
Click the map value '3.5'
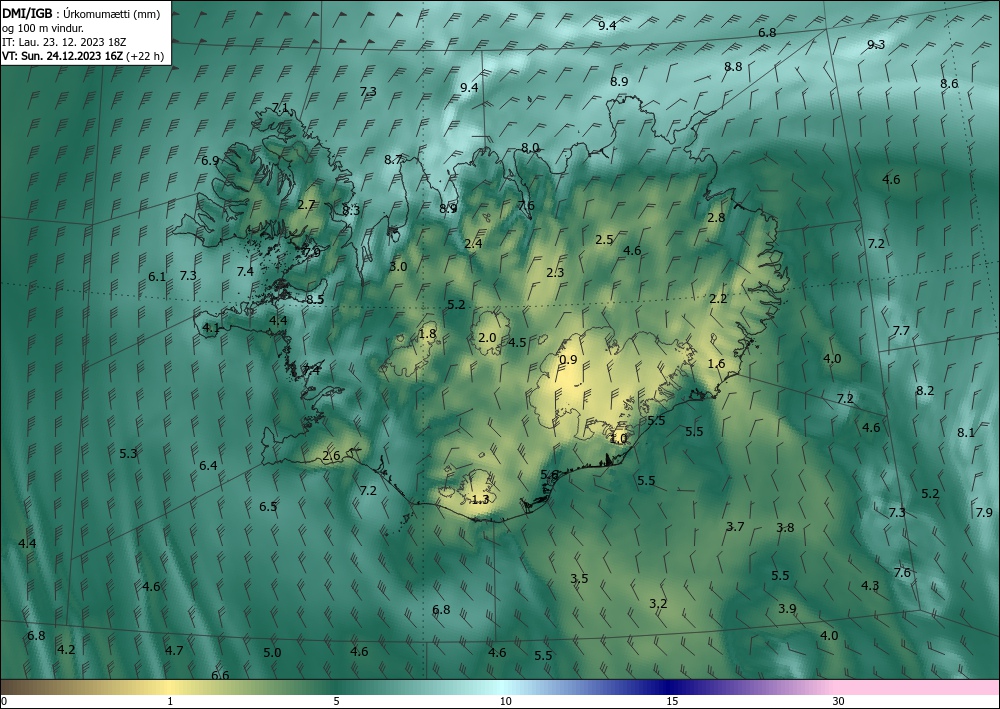(x=579, y=578)
